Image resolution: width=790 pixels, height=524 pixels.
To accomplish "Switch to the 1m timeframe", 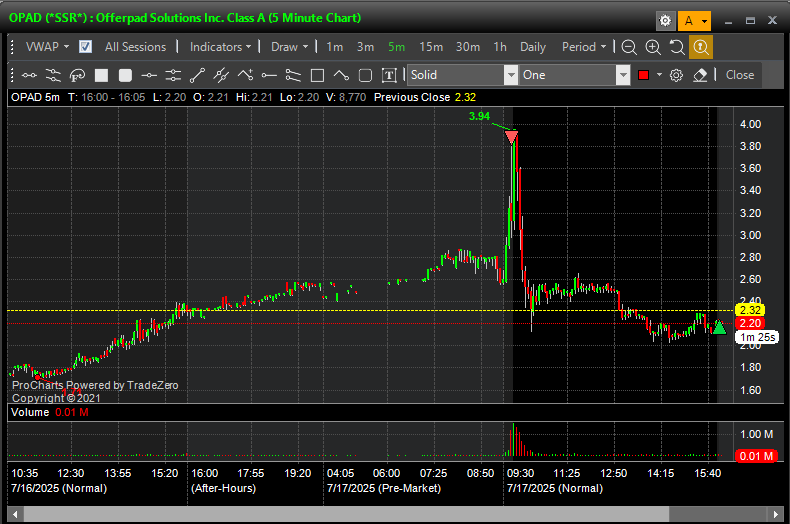I will click(335, 47).
